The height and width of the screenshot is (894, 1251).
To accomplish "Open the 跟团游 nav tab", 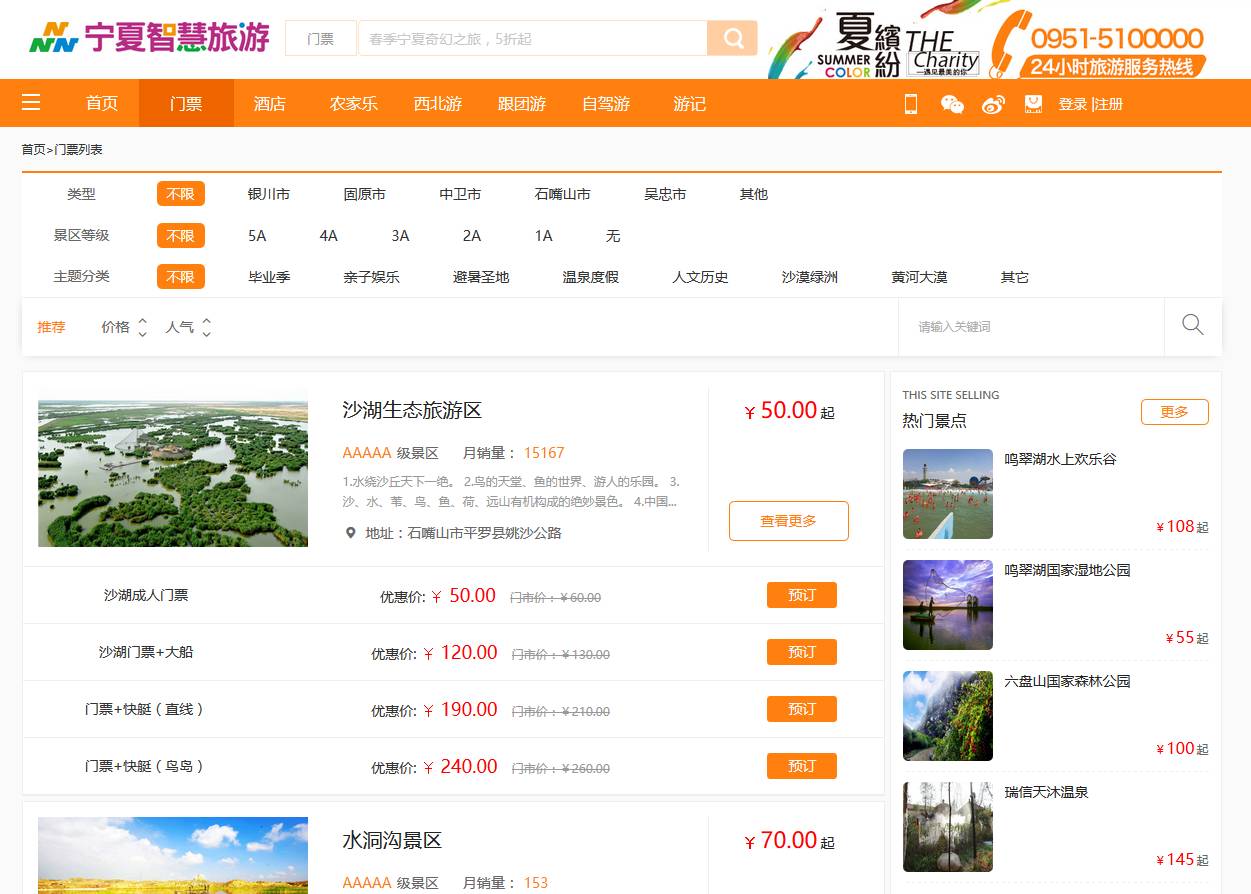I will [522, 103].
